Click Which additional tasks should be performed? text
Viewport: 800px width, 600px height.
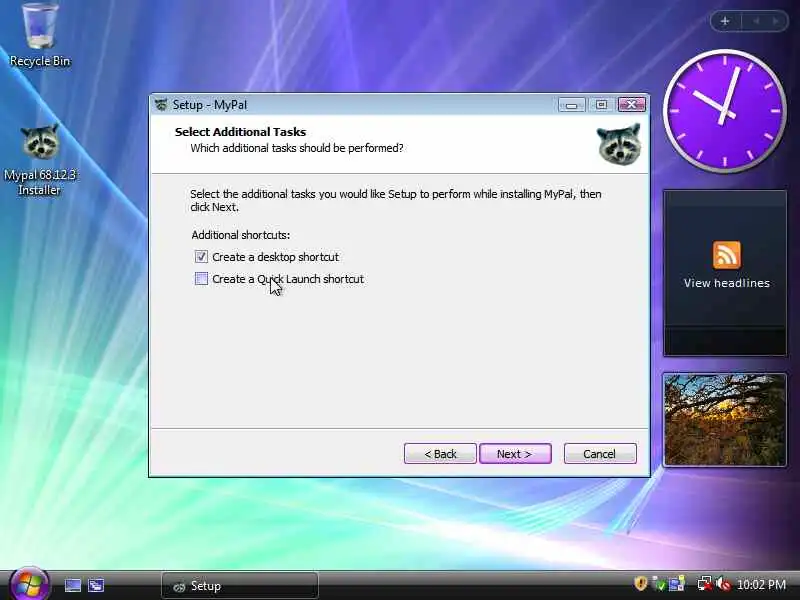point(296,148)
